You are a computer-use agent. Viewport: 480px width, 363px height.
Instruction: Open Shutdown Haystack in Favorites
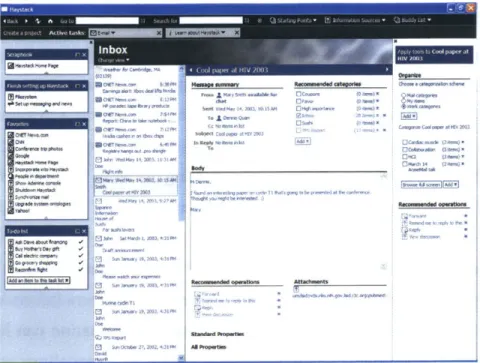click(x=35, y=190)
